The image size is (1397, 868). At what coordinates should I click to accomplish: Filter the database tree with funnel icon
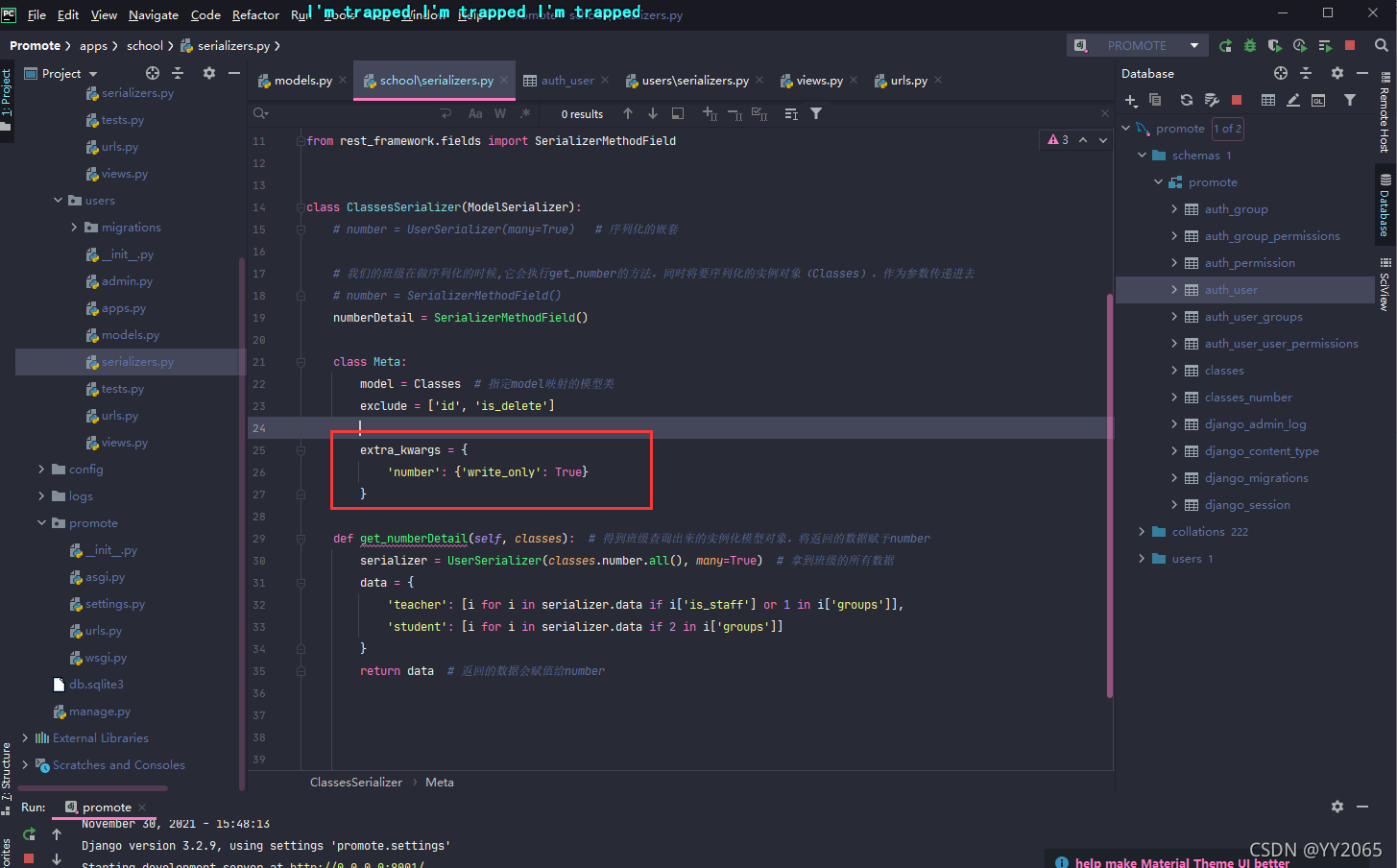point(1350,100)
